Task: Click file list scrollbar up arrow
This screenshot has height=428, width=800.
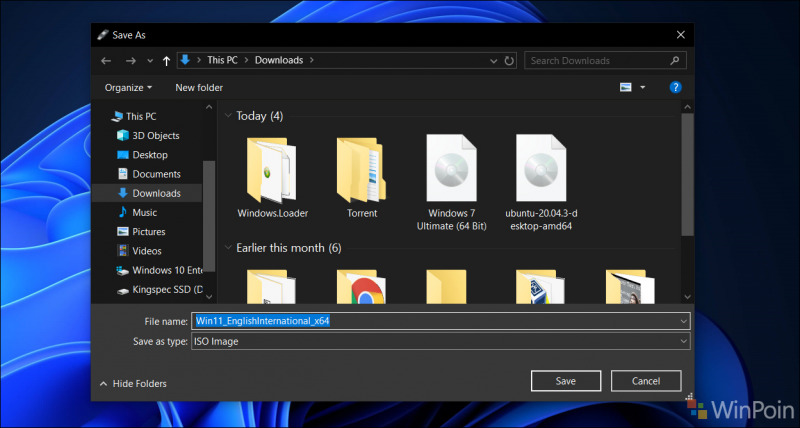Action: (687, 108)
